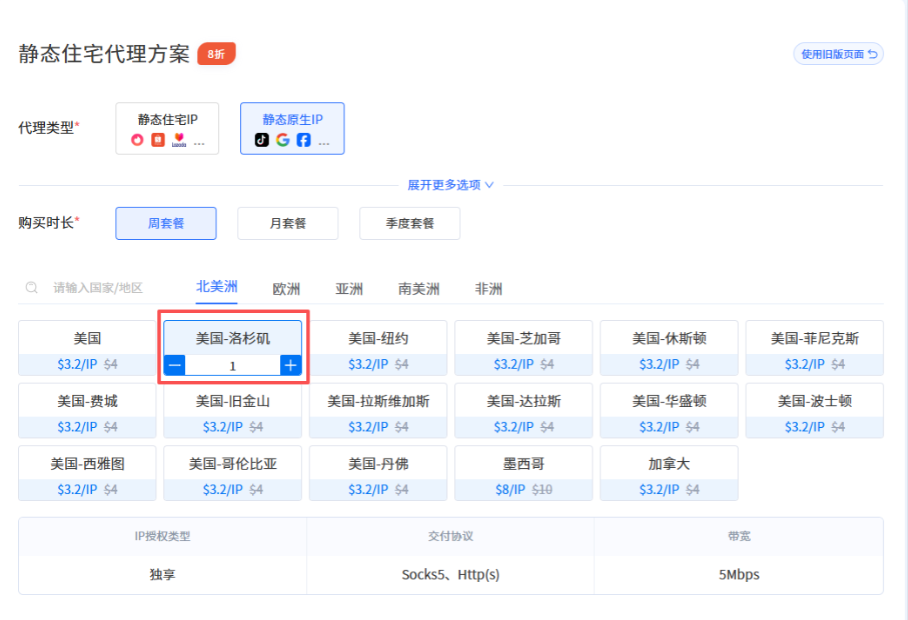This screenshot has width=908, height=620.
Task: Select the 美国-拉斯维加斯 region card
Action: click(x=378, y=410)
